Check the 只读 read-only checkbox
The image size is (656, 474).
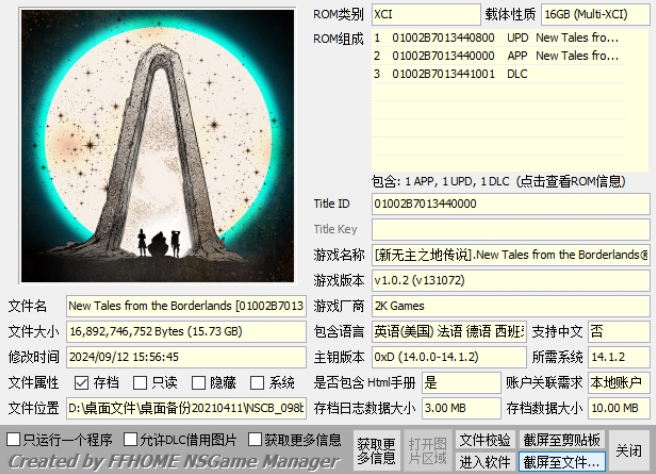(140, 382)
